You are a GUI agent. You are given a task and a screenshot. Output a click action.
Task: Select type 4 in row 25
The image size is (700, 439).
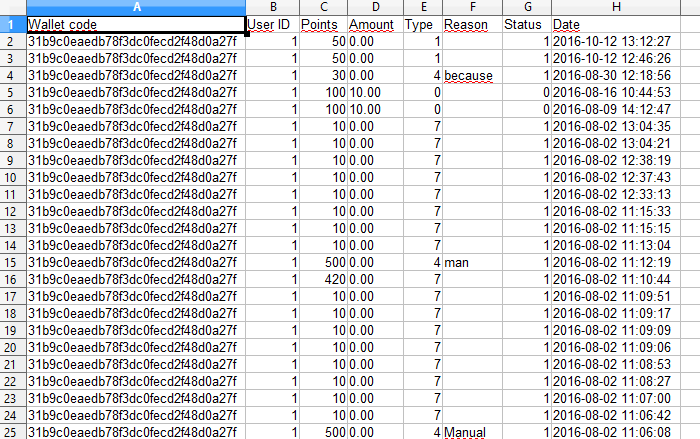(x=423, y=432)
